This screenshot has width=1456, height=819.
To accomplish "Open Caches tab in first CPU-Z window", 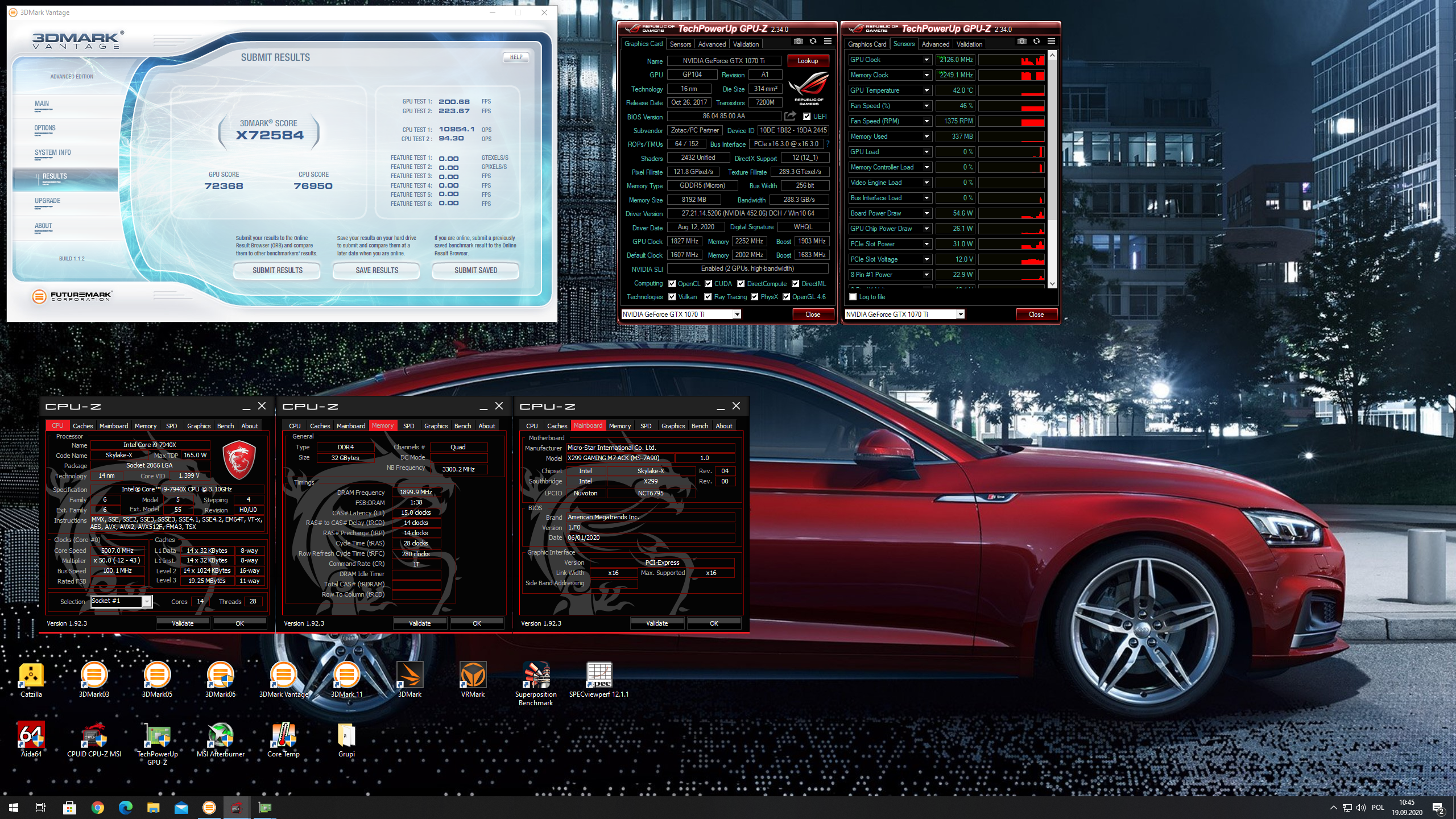I will [82, 426].
